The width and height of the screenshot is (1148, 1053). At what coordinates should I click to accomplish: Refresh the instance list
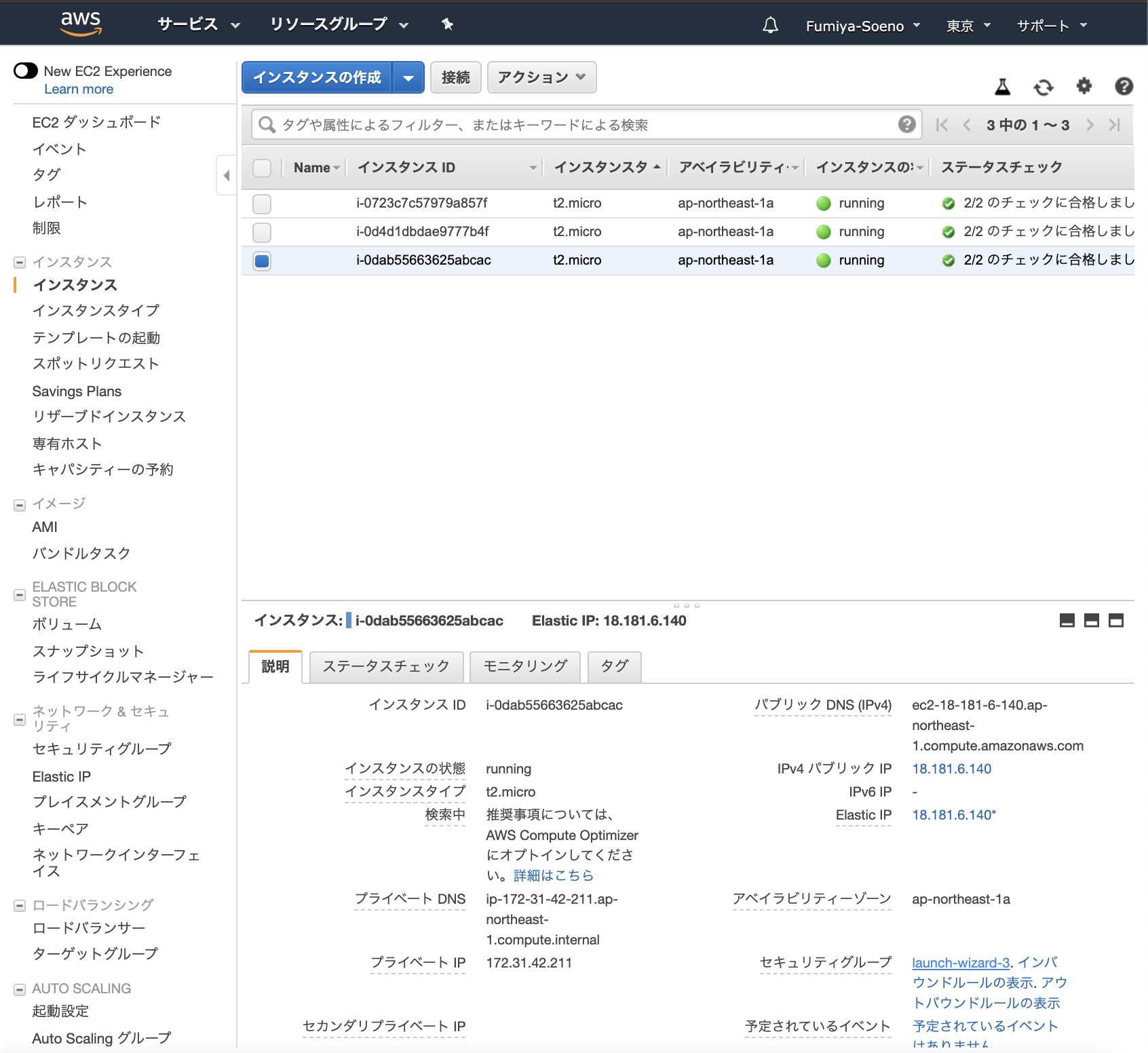coord(1043,87)
